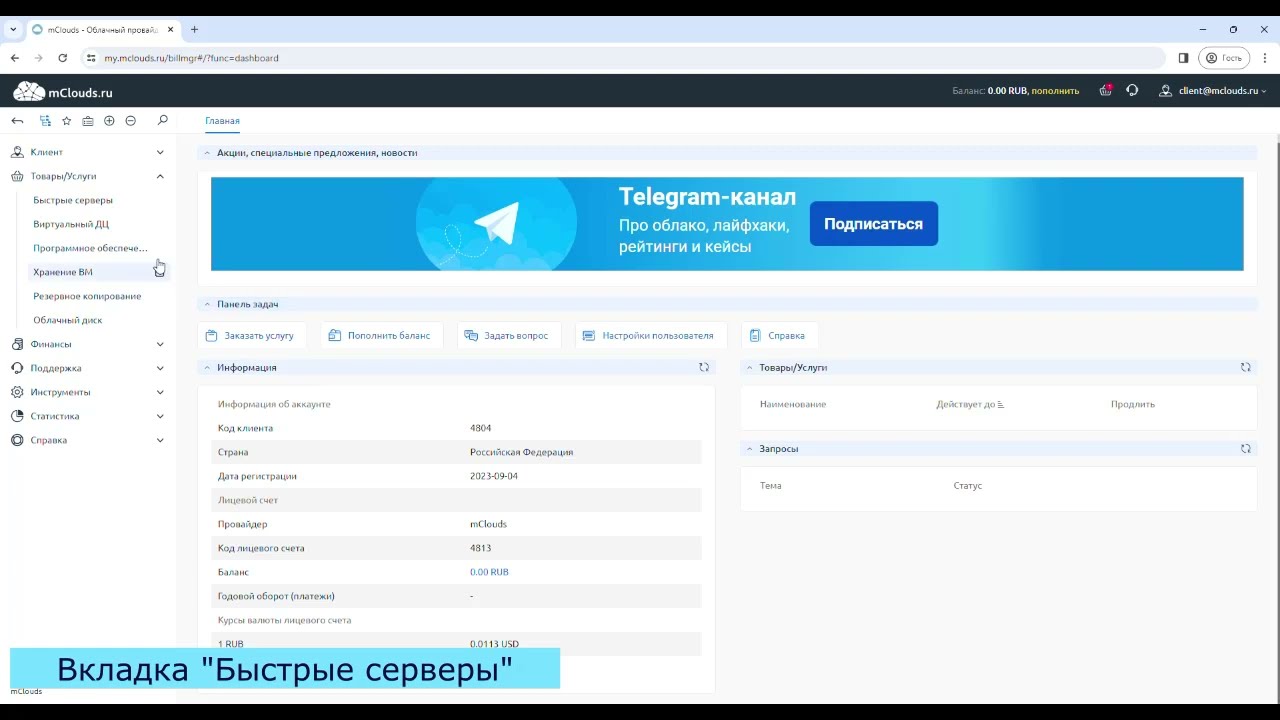1280x720 pixels.
Task: Open Резервное копирование menu item
Action: point(87,296)
